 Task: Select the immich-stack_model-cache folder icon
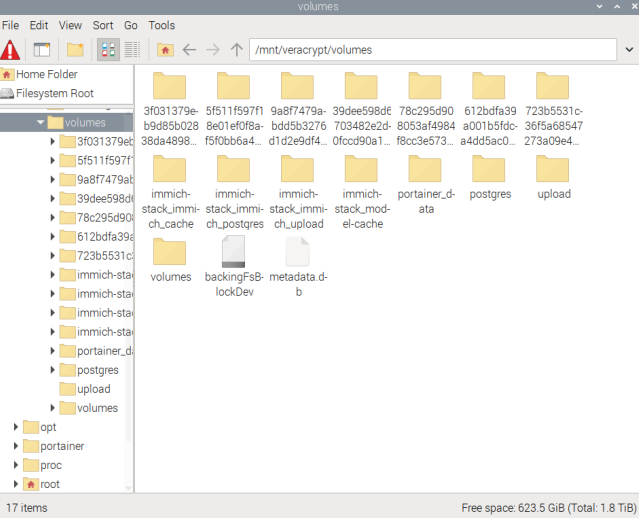click(x=361, y=169)
